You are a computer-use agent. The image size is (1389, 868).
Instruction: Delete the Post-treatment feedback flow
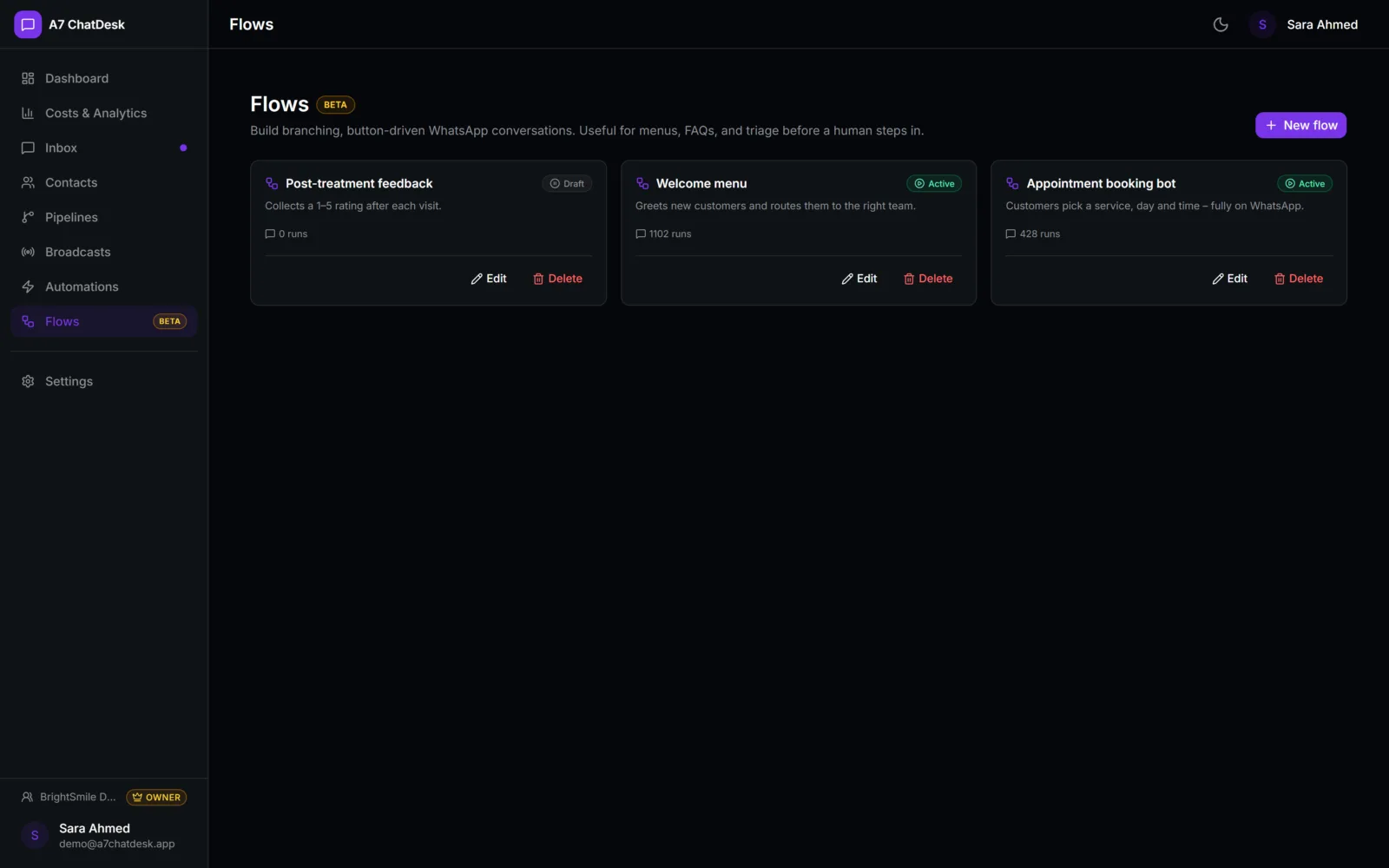click(x=557, y=279)
